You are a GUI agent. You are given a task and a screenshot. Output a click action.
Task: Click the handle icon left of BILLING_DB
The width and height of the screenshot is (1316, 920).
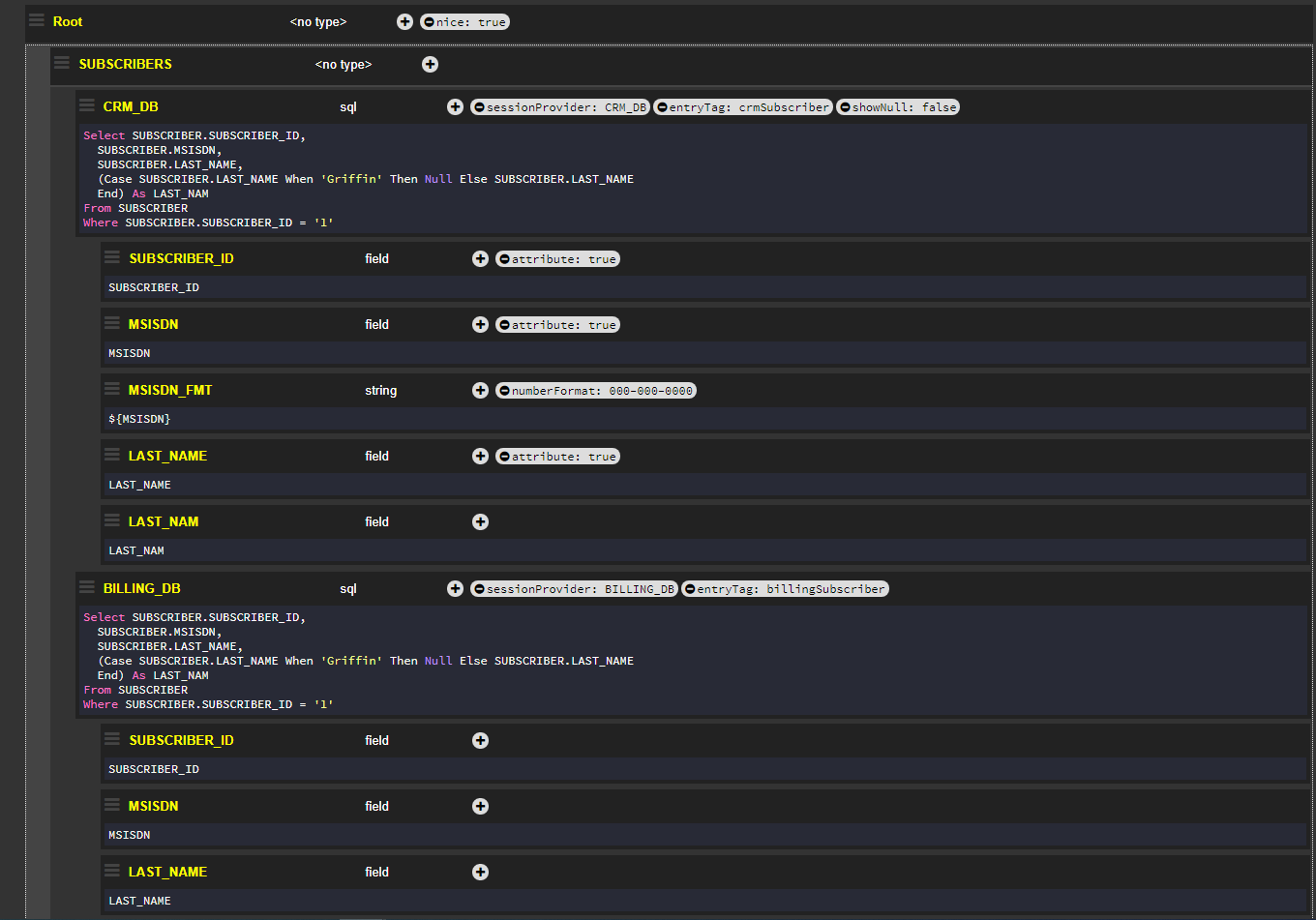point(87,587)
